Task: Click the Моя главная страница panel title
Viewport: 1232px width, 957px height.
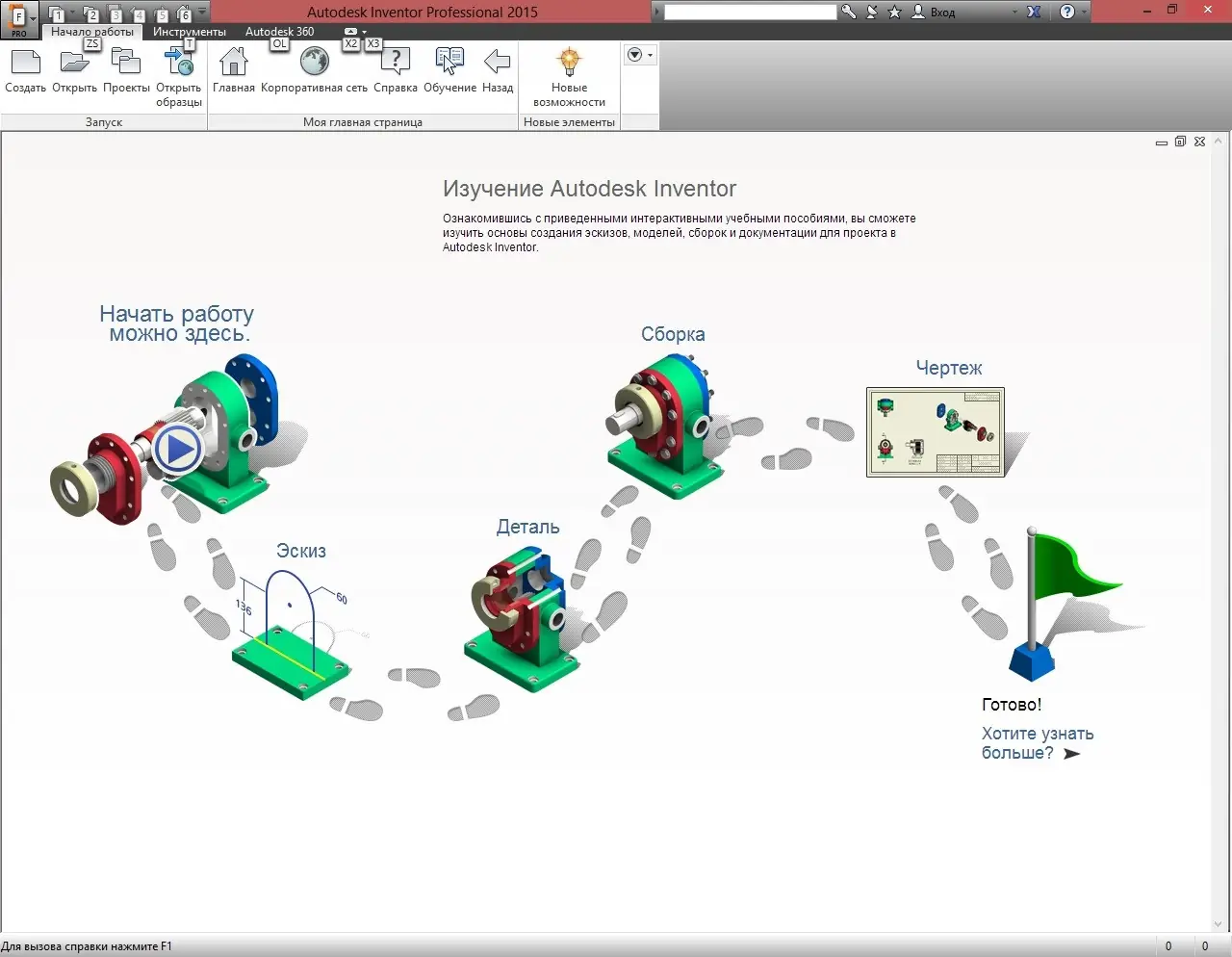Action: [363, 122]
